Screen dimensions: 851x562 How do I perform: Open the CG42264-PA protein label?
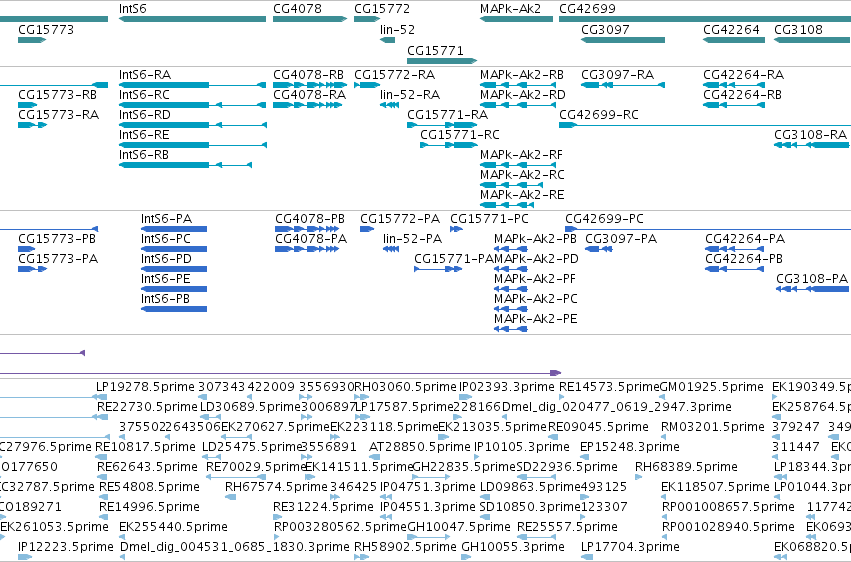(745, 239)
